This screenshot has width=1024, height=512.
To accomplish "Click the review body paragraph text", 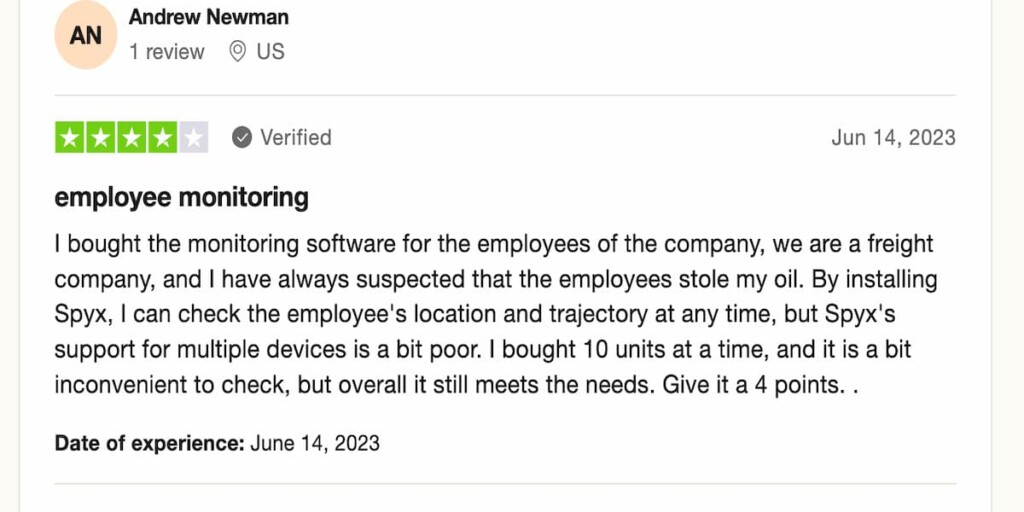I will pos(496,315).
